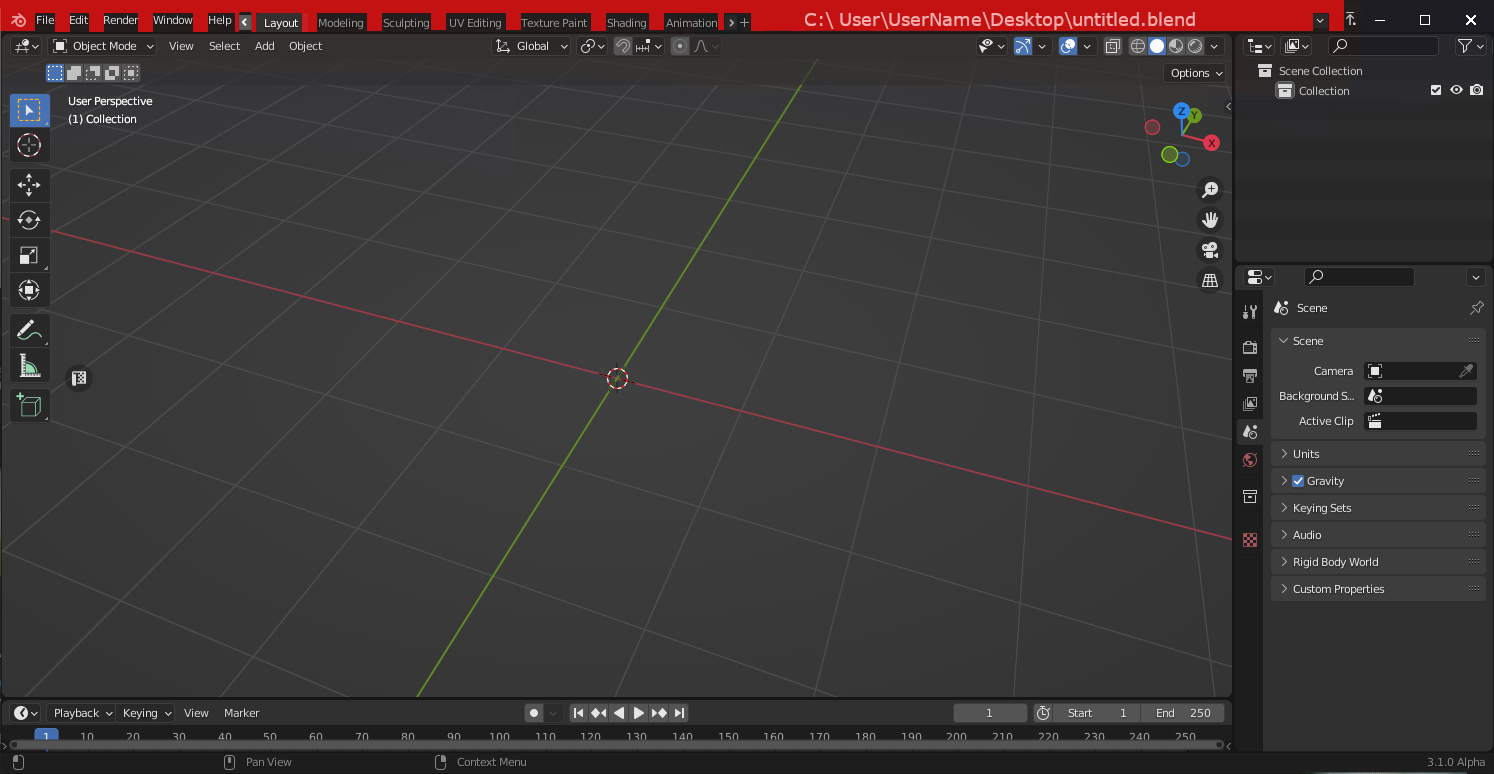Jump to the last frame
The width and height of the screenshot is (1494, 774).
coord(679,713)
